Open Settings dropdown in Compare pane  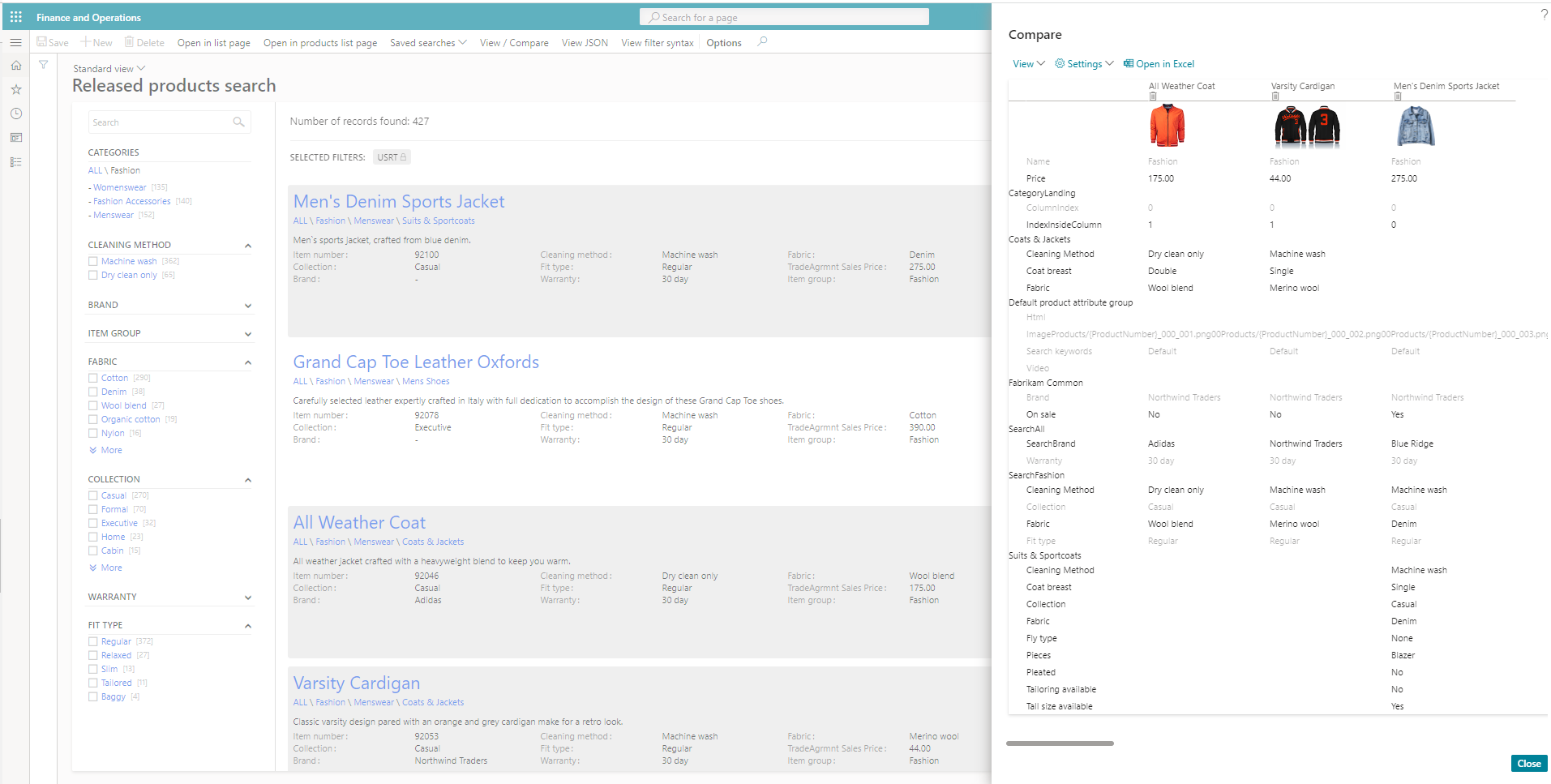(x=1084, y=64)
